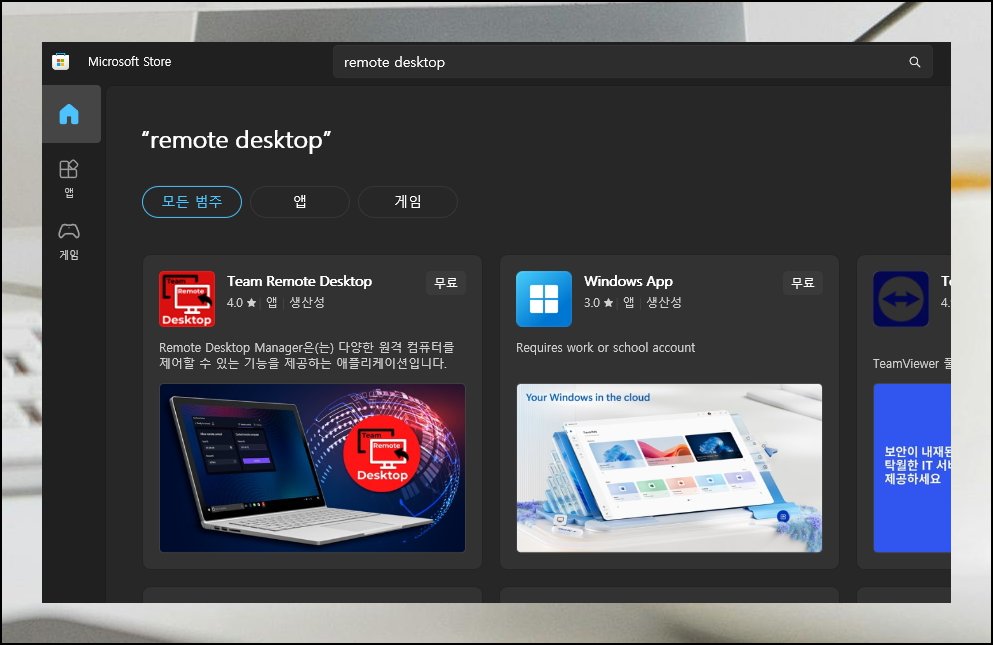
Task: View the TeamViewer blue promo screenshot
Action: pyautogui.click(x=912, y=468)
